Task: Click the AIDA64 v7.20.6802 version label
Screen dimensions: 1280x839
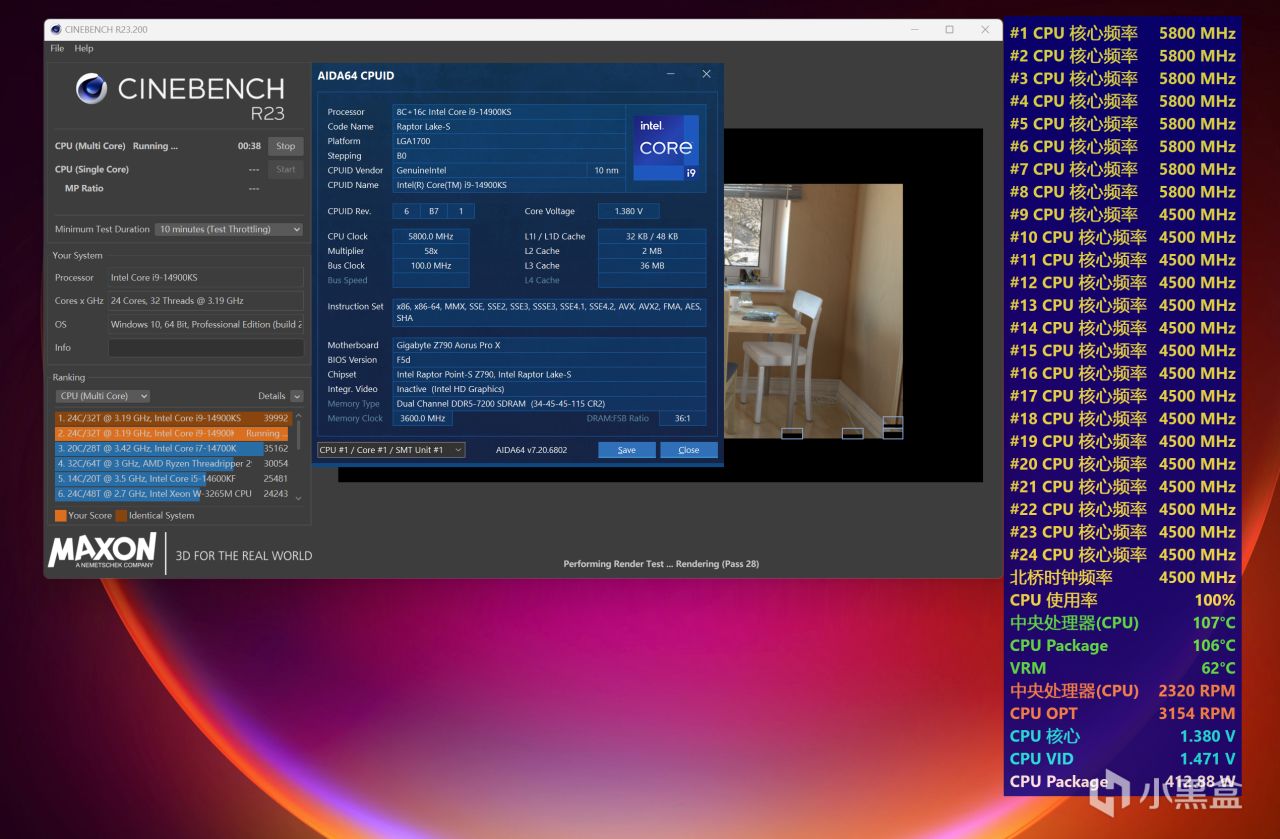Action: (x=531, y=450)
